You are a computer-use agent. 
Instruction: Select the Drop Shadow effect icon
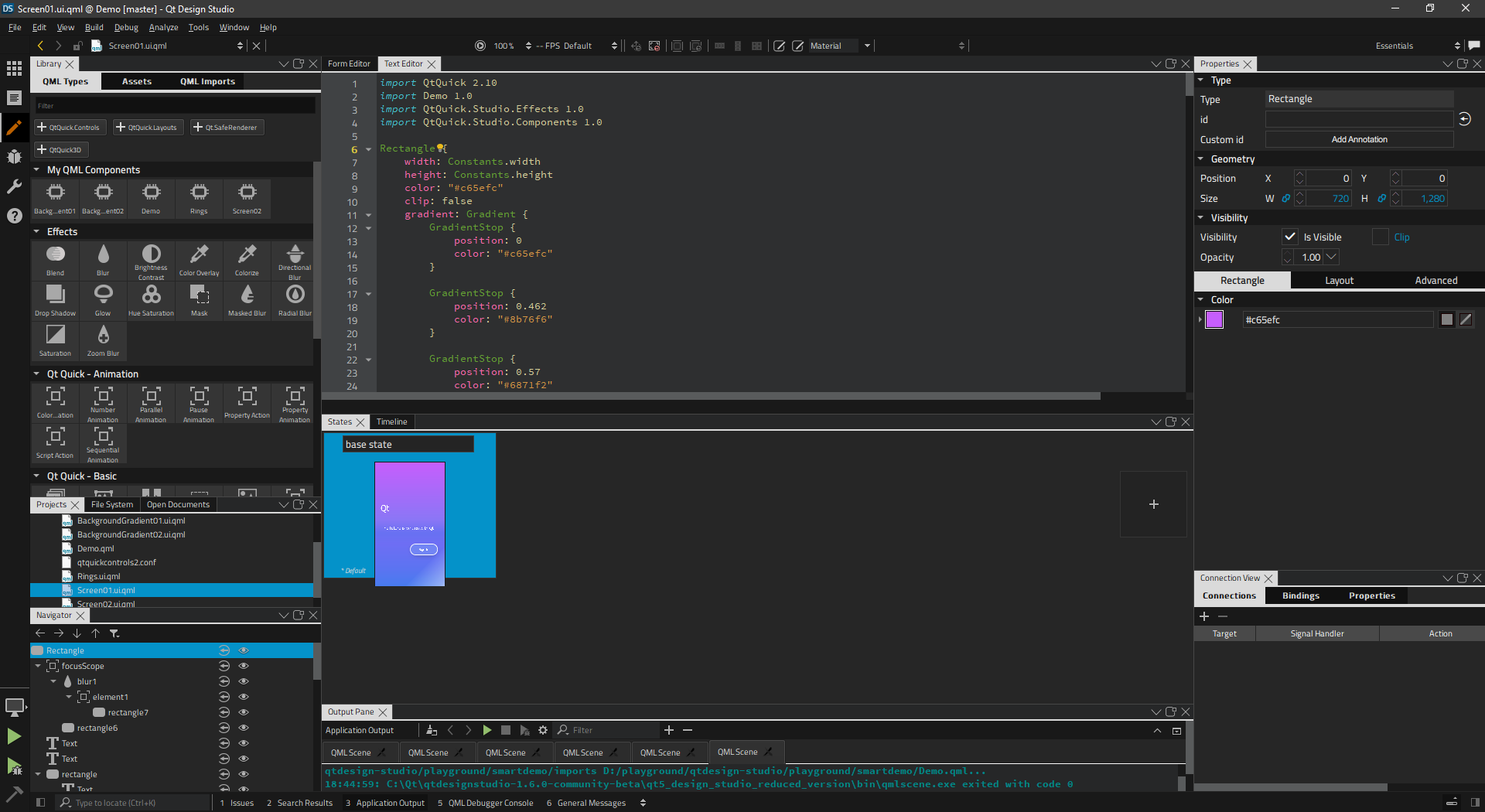coord(55,299)
